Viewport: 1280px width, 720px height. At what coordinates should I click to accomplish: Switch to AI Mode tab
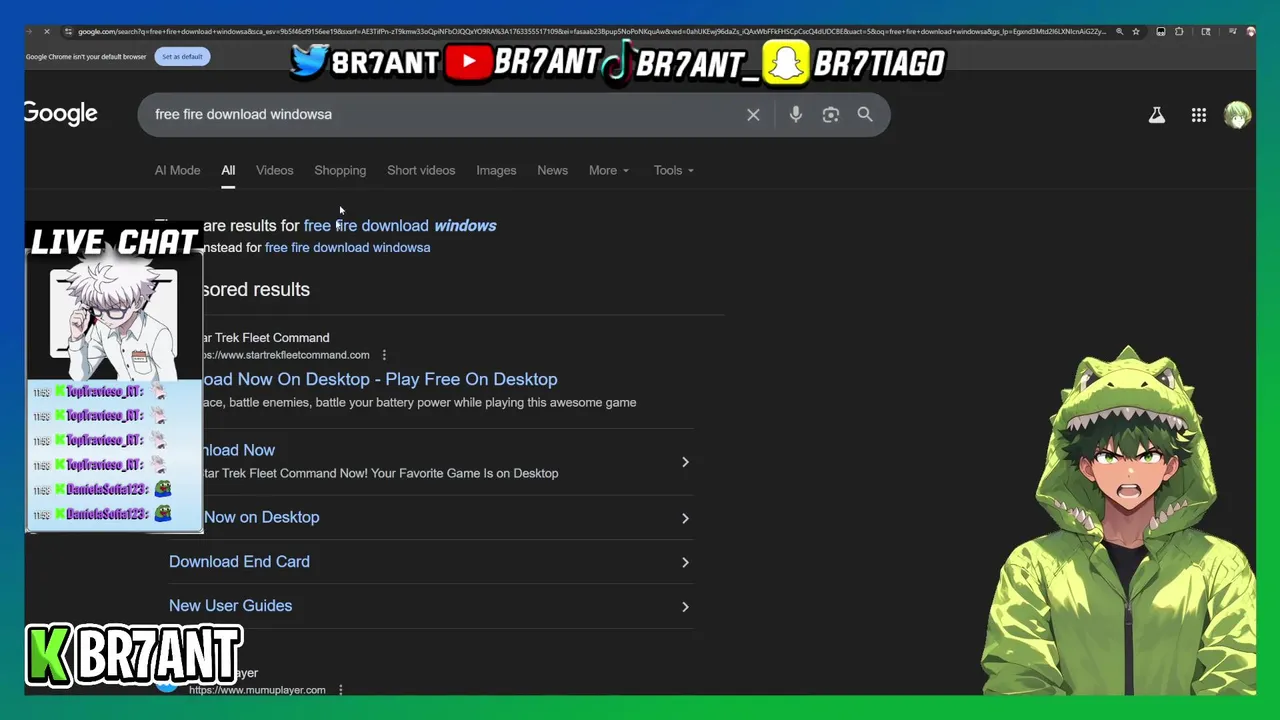(x=177, y=170)
